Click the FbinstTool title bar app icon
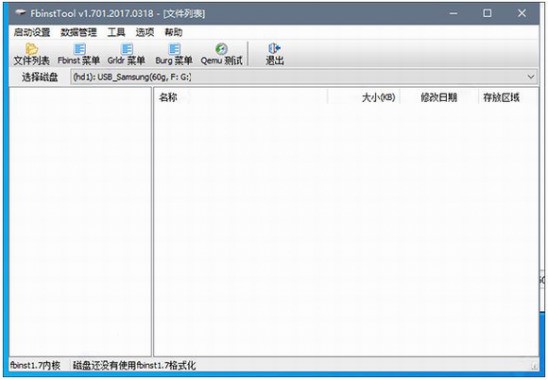The image size is (548, 380). [21, 13]
